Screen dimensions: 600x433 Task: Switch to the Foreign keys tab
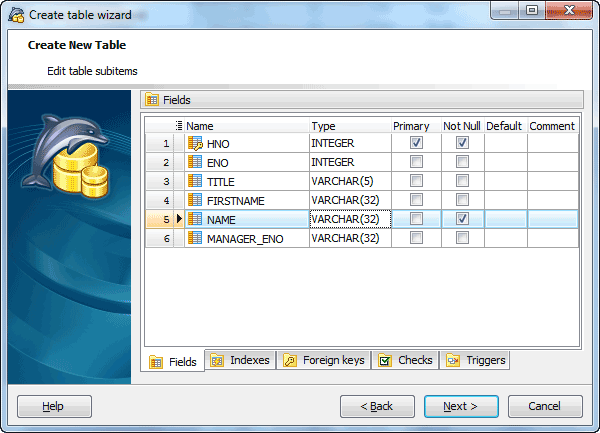pos(324,360)
